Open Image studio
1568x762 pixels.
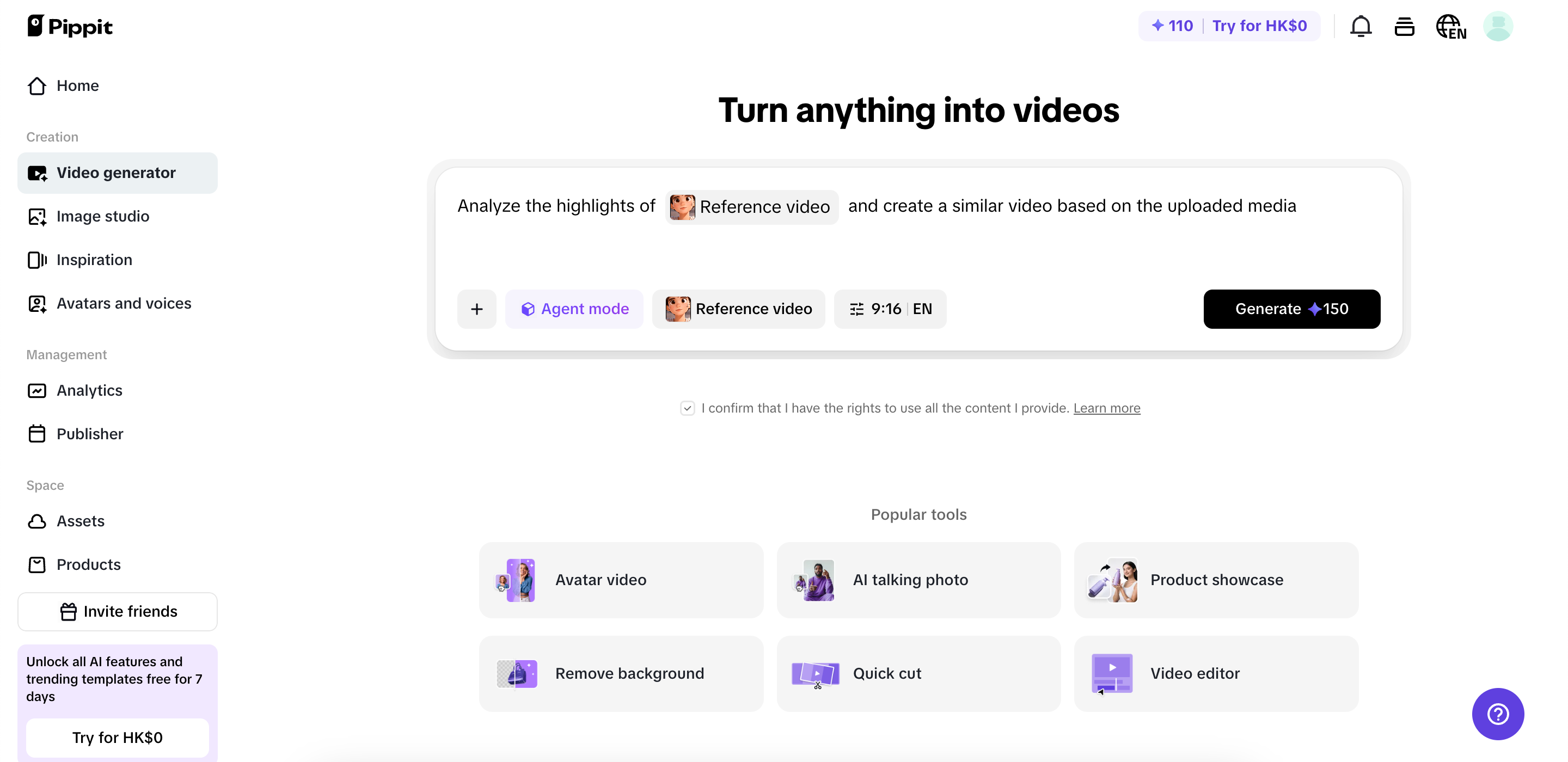(103, 216)
